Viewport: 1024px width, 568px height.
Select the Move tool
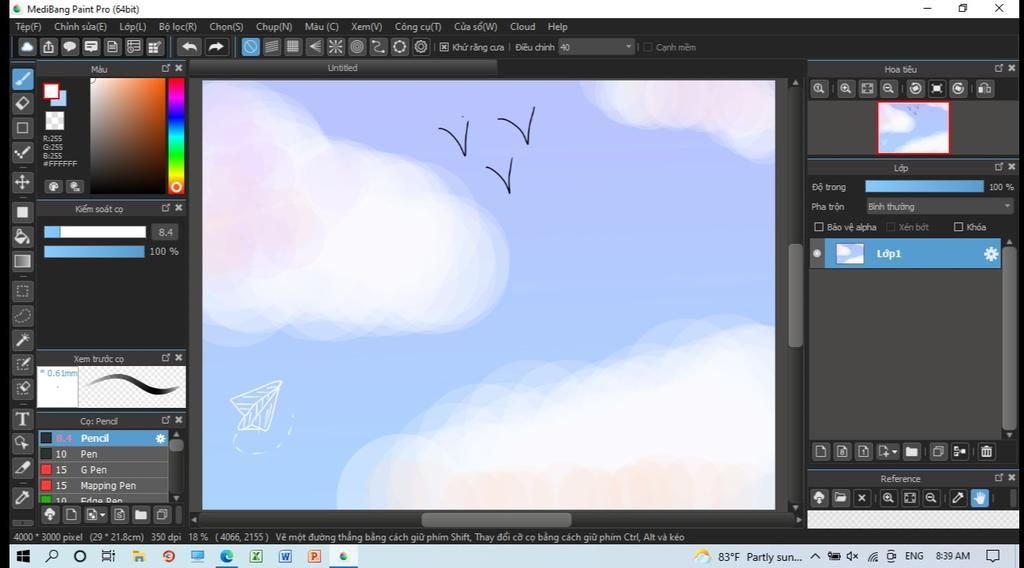click(22, 181)
